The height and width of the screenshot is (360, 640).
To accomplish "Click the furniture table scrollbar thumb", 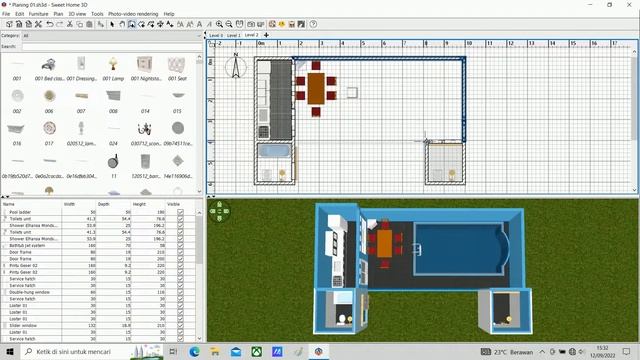I will [x=199, y=240].
